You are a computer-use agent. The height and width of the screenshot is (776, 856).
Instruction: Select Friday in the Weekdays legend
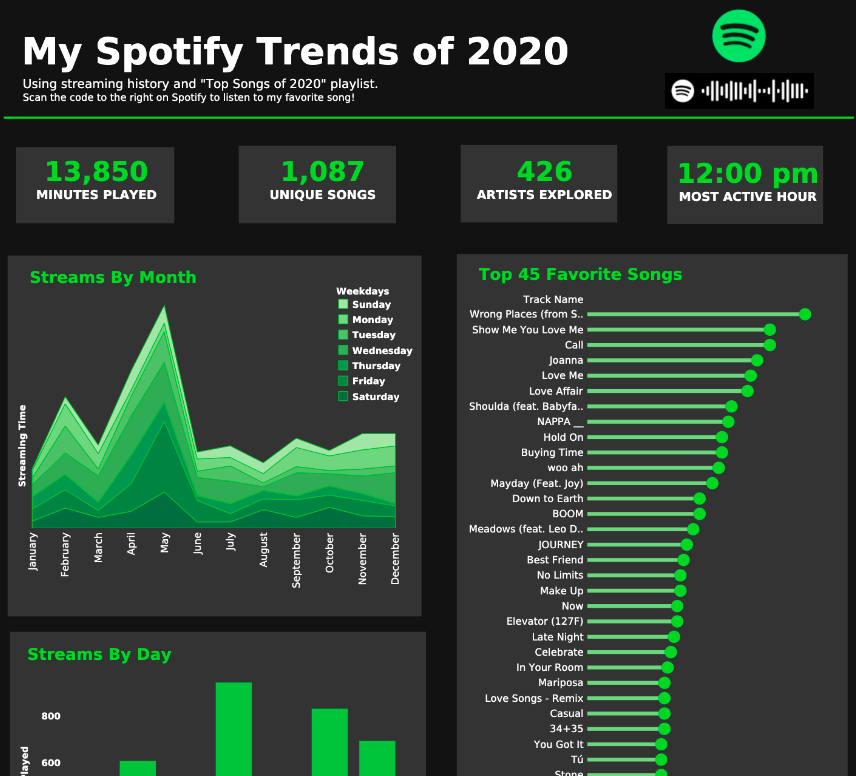tap(368, 381)
